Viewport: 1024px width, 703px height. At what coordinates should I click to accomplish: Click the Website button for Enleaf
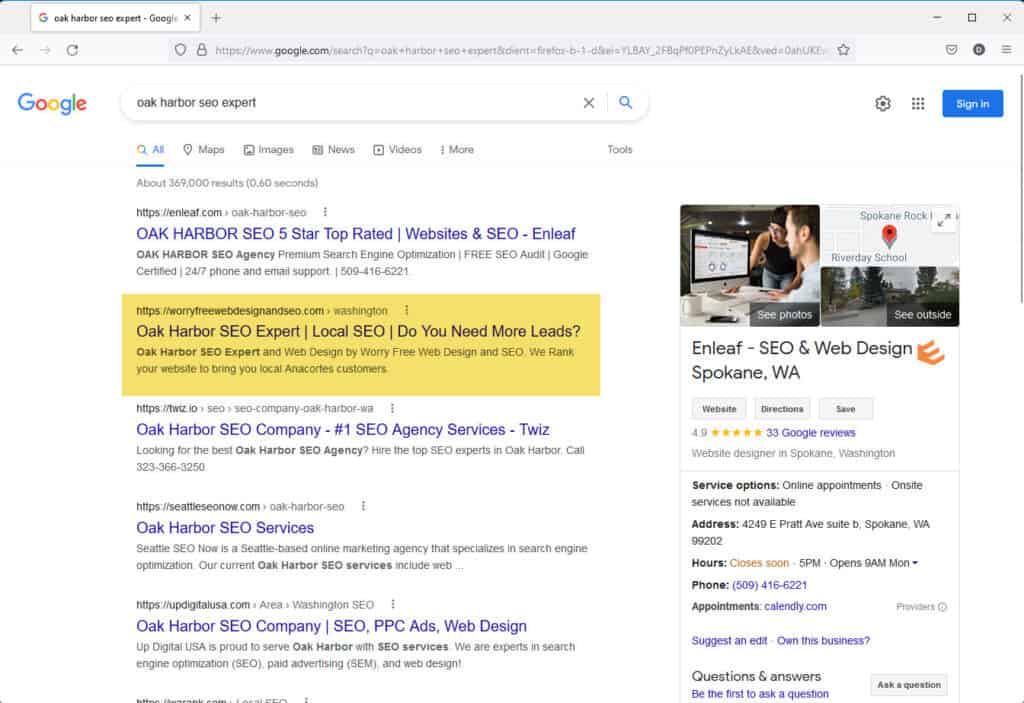[x=719, y=409]
